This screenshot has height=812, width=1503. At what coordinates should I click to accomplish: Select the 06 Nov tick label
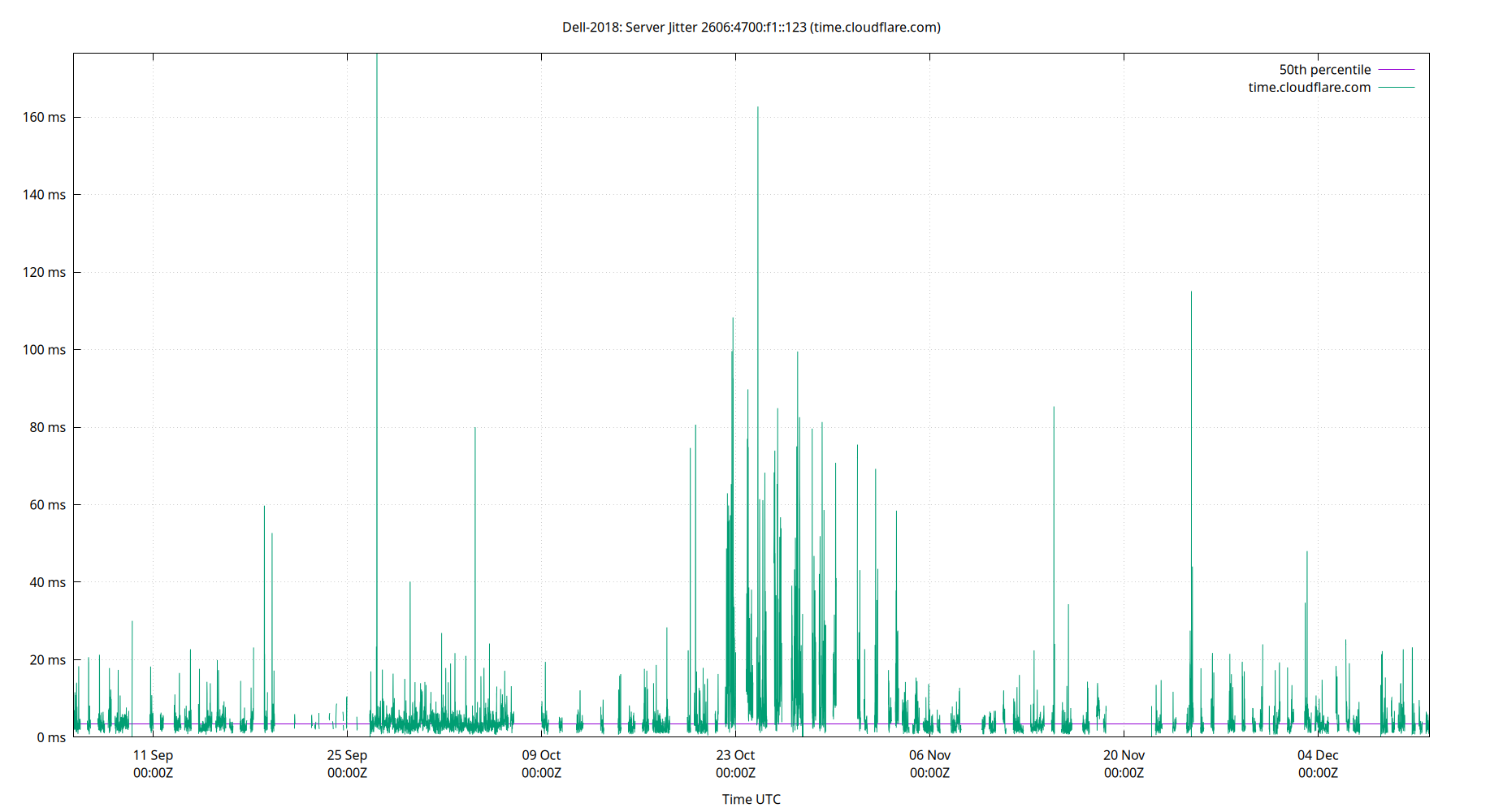(x=929, y=754)
